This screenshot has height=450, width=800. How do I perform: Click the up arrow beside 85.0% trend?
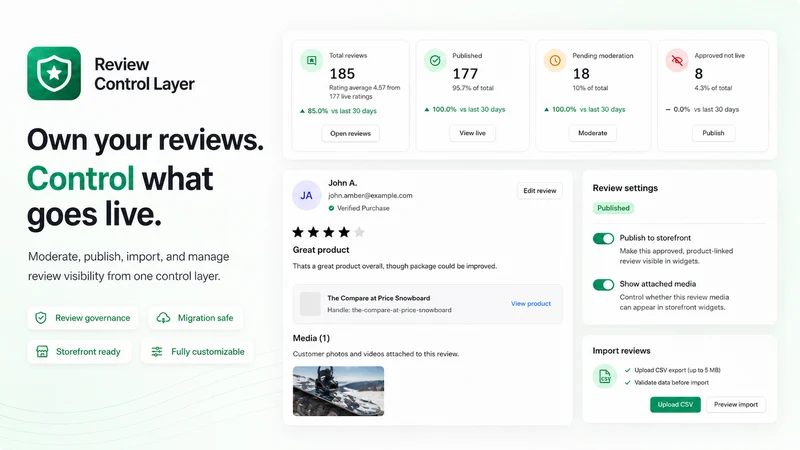click(302, 111)
